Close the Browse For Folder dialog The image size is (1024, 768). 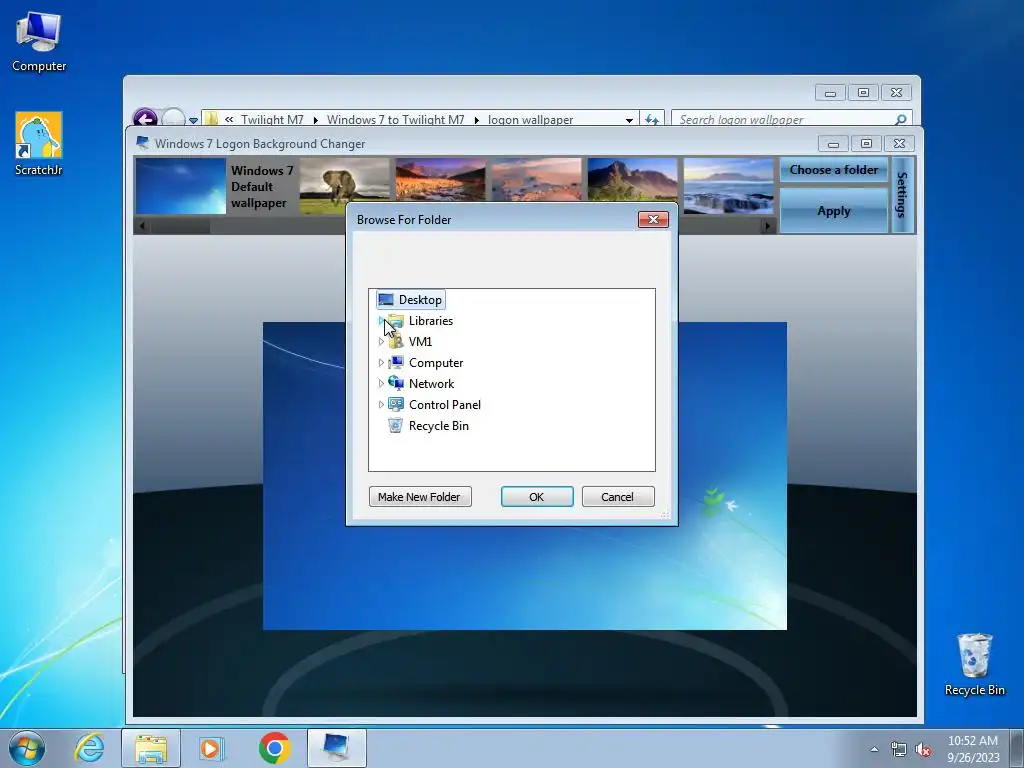(x=653, y=219)
